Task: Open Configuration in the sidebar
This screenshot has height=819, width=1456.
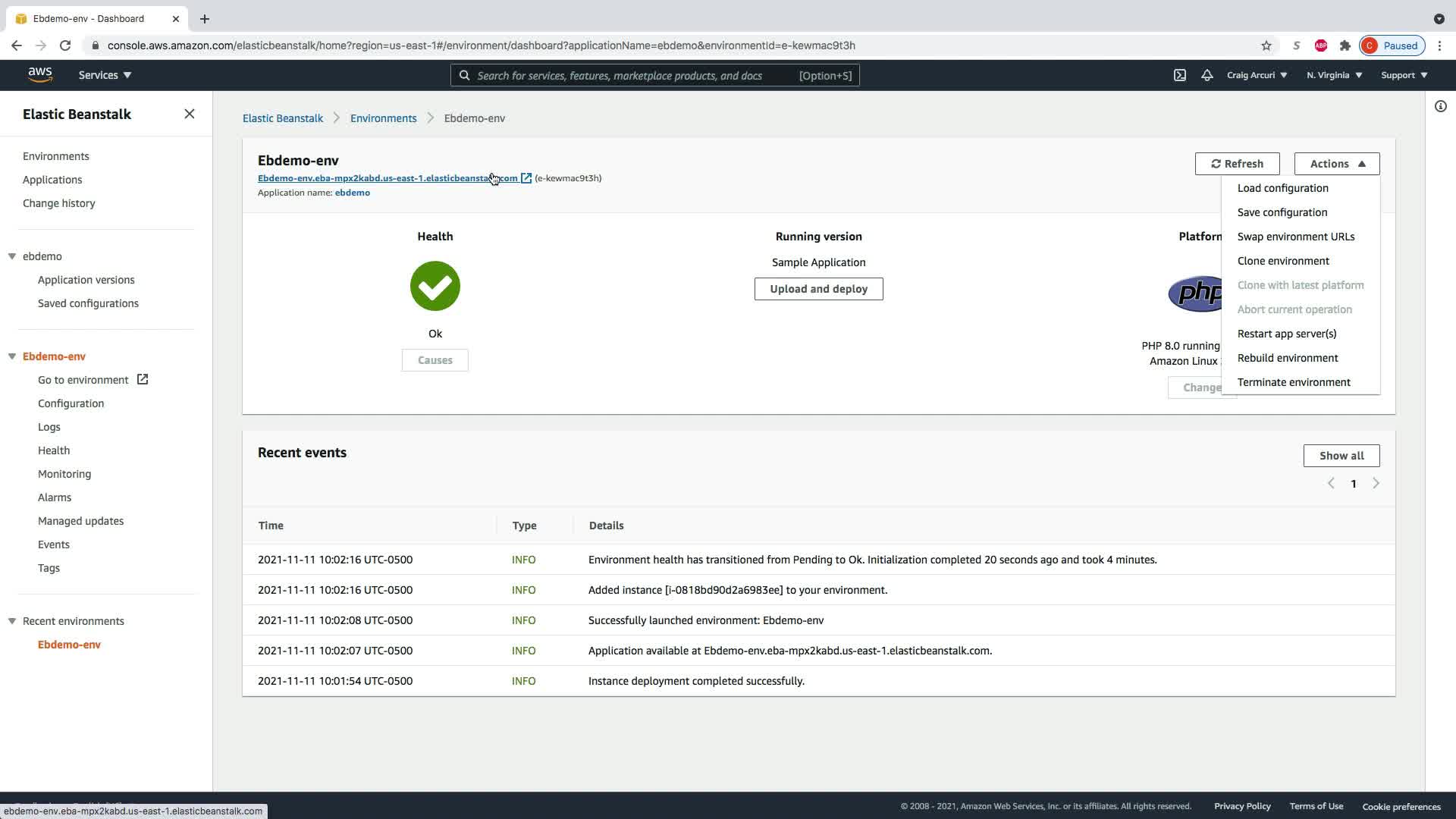Action: tap(71, 403)
